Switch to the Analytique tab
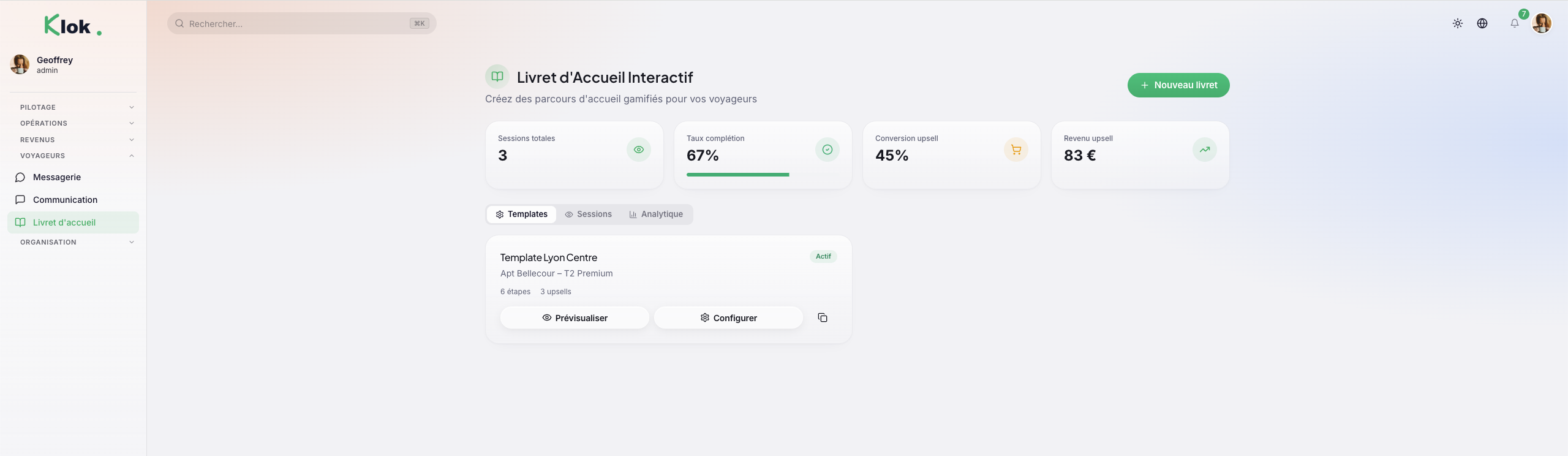 click(656, 215)
